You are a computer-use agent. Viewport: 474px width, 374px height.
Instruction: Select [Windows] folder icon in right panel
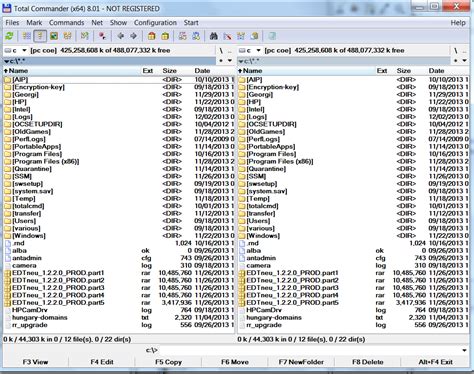tap(242, 236)
